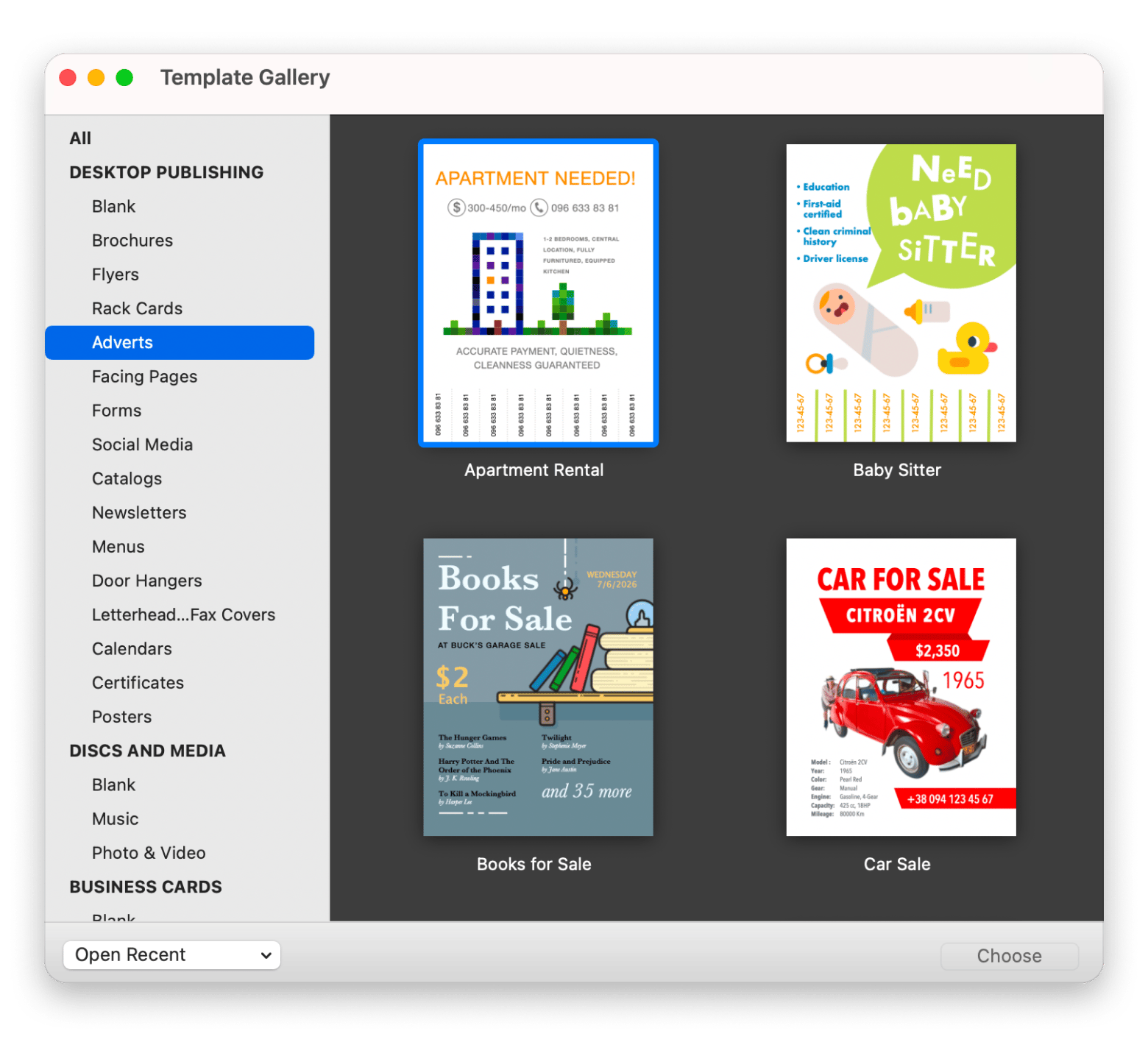The height and width of the screenshot is (1042, 1148).
Task: Select the Calendars category
Action: (x=132, y=649)
